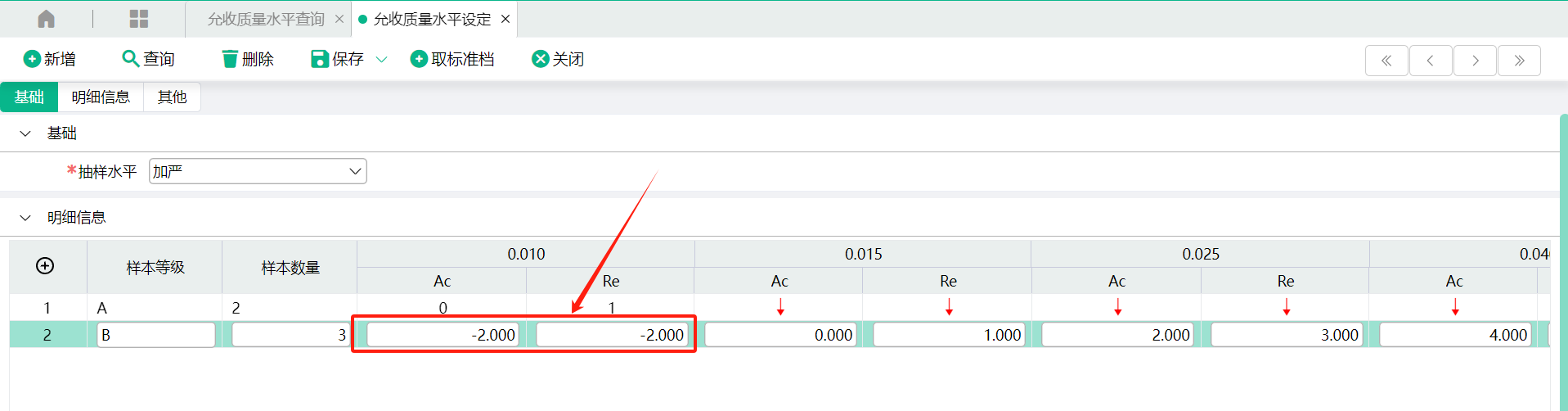This screenshot has width=1568, height=411.
Task: Close the 允收质量水平设定 tab
Action: pyautogui.click(x=505, y=19)
